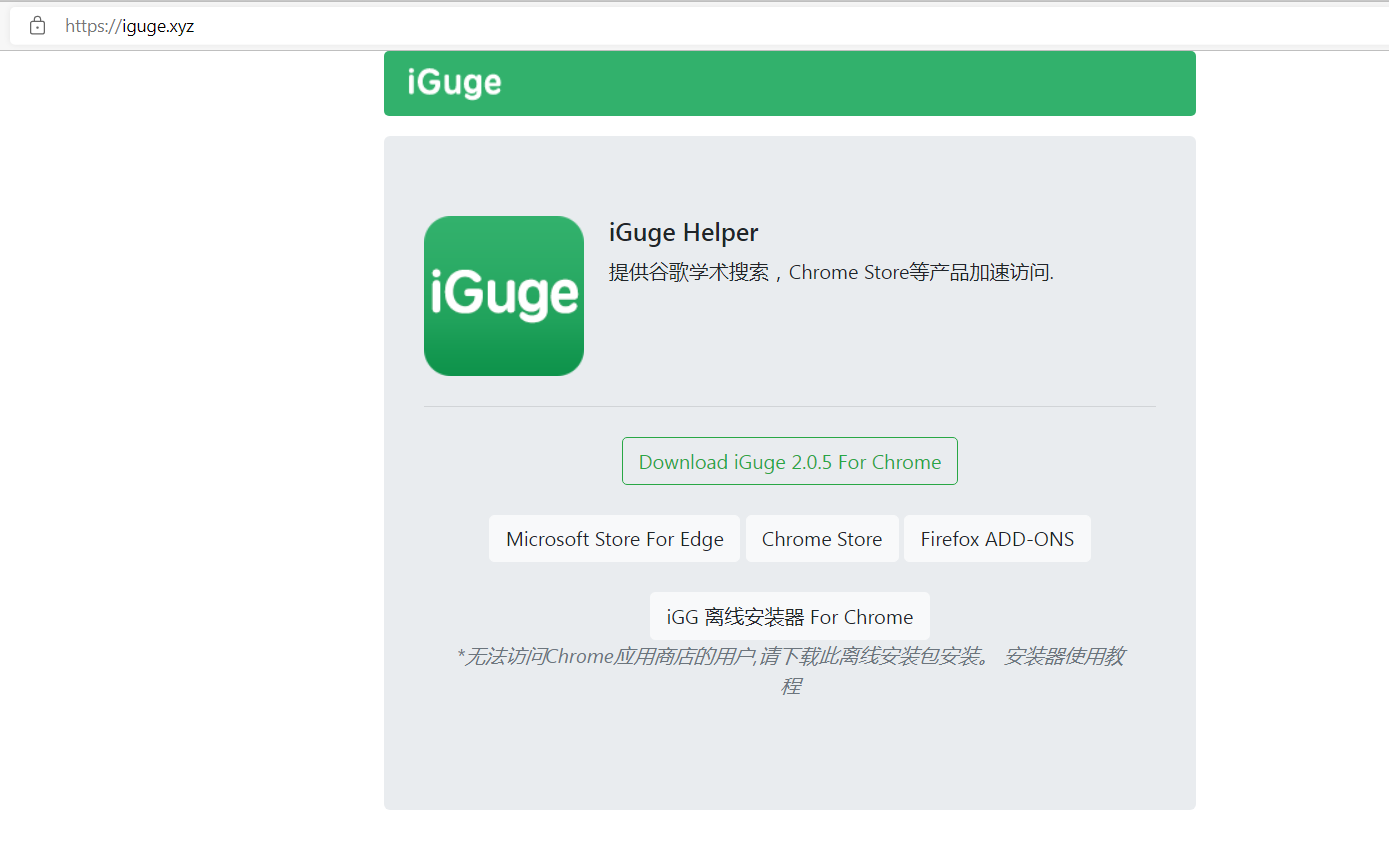The height and width of the screenshot is (861, 1389).
Task: Click the iguge.xyz address bar URL
Action: pyautogui.click(x=130, y=26)
